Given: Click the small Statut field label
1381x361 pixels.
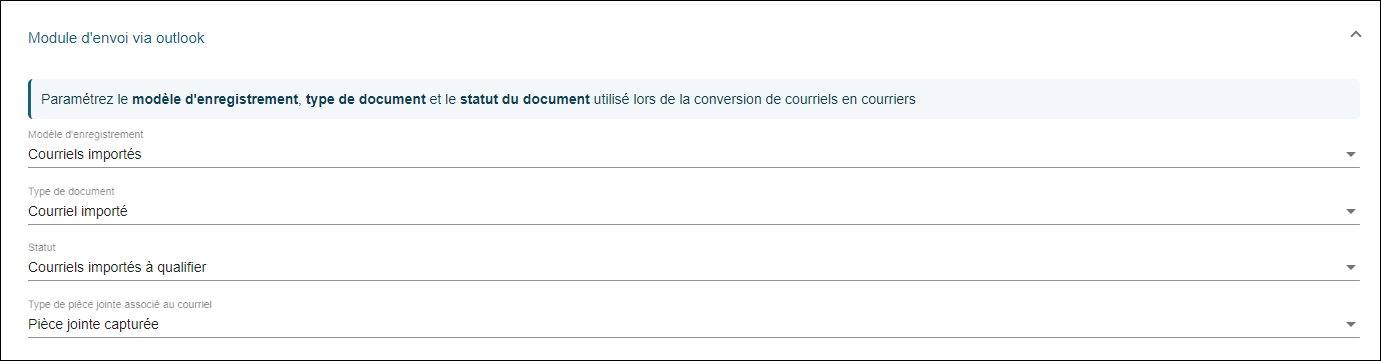Looking at the screenshot, I should (x=42, y=247).
